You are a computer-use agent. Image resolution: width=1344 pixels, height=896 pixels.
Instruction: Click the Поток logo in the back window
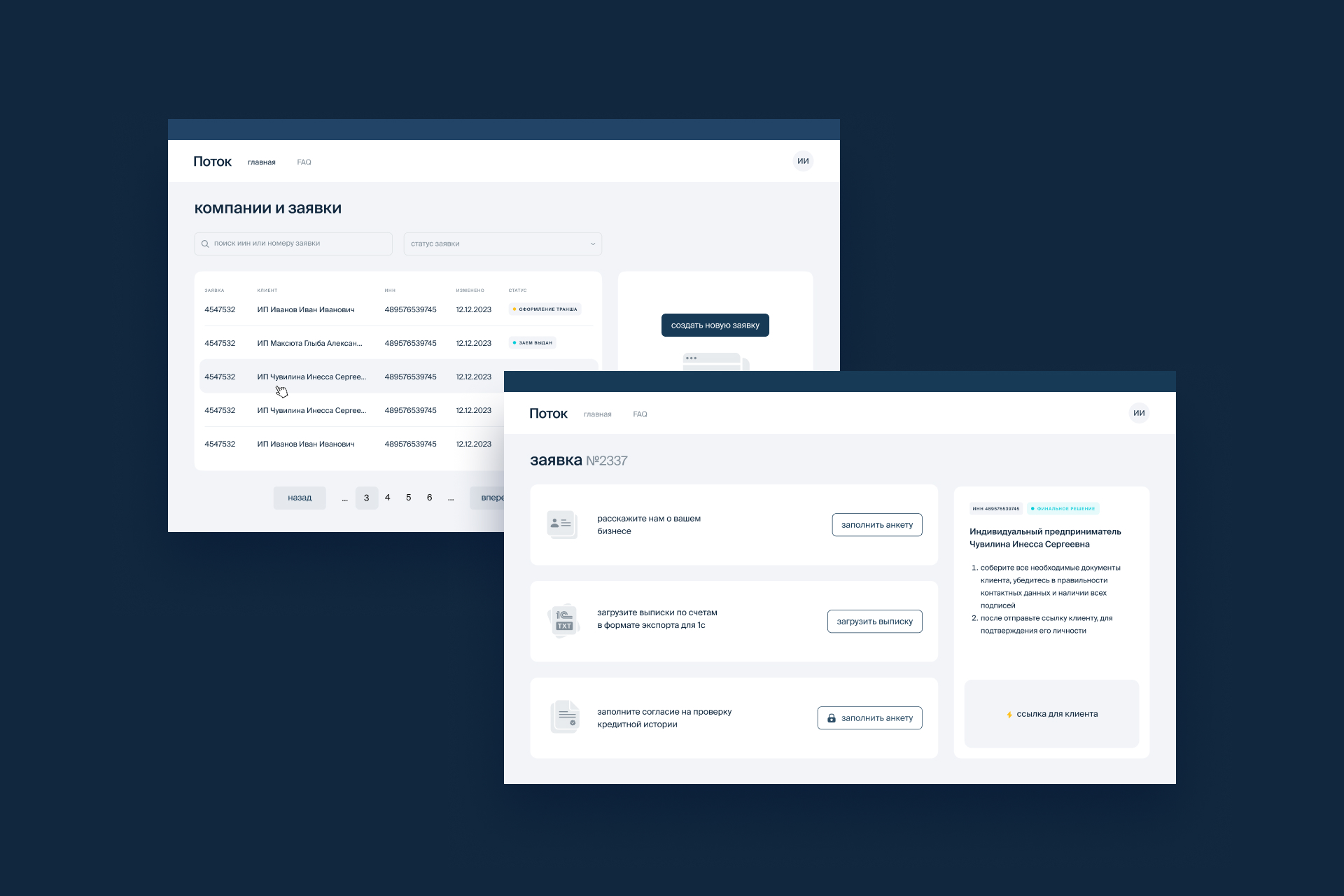(212, 162)
